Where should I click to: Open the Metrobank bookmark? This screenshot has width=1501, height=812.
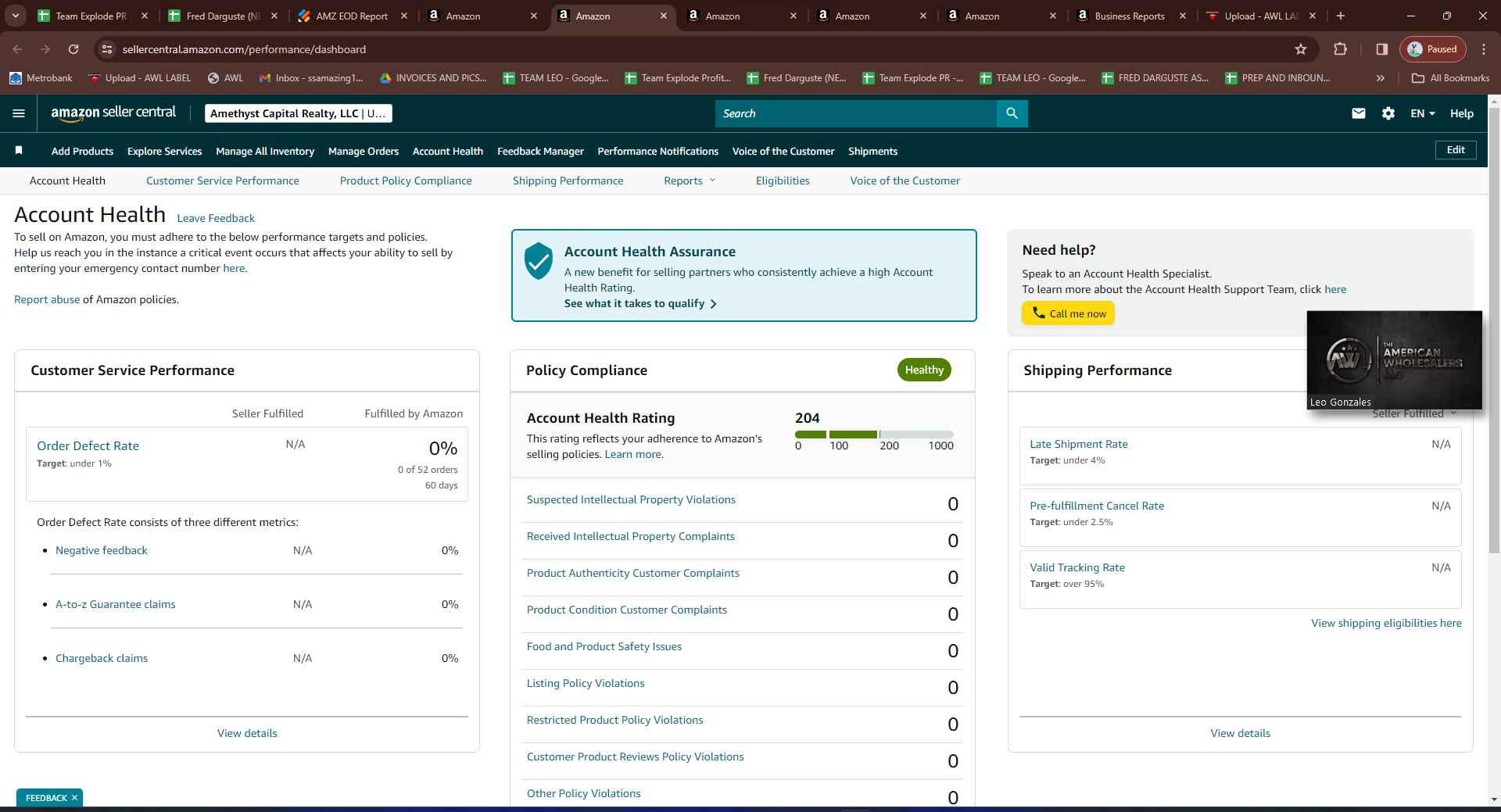click(41, 78)
